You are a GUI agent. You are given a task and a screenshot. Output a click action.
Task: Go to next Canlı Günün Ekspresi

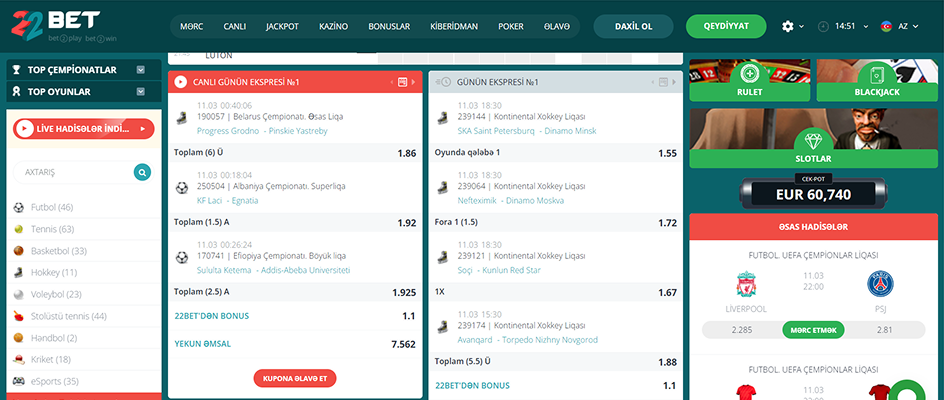point(414,82)
